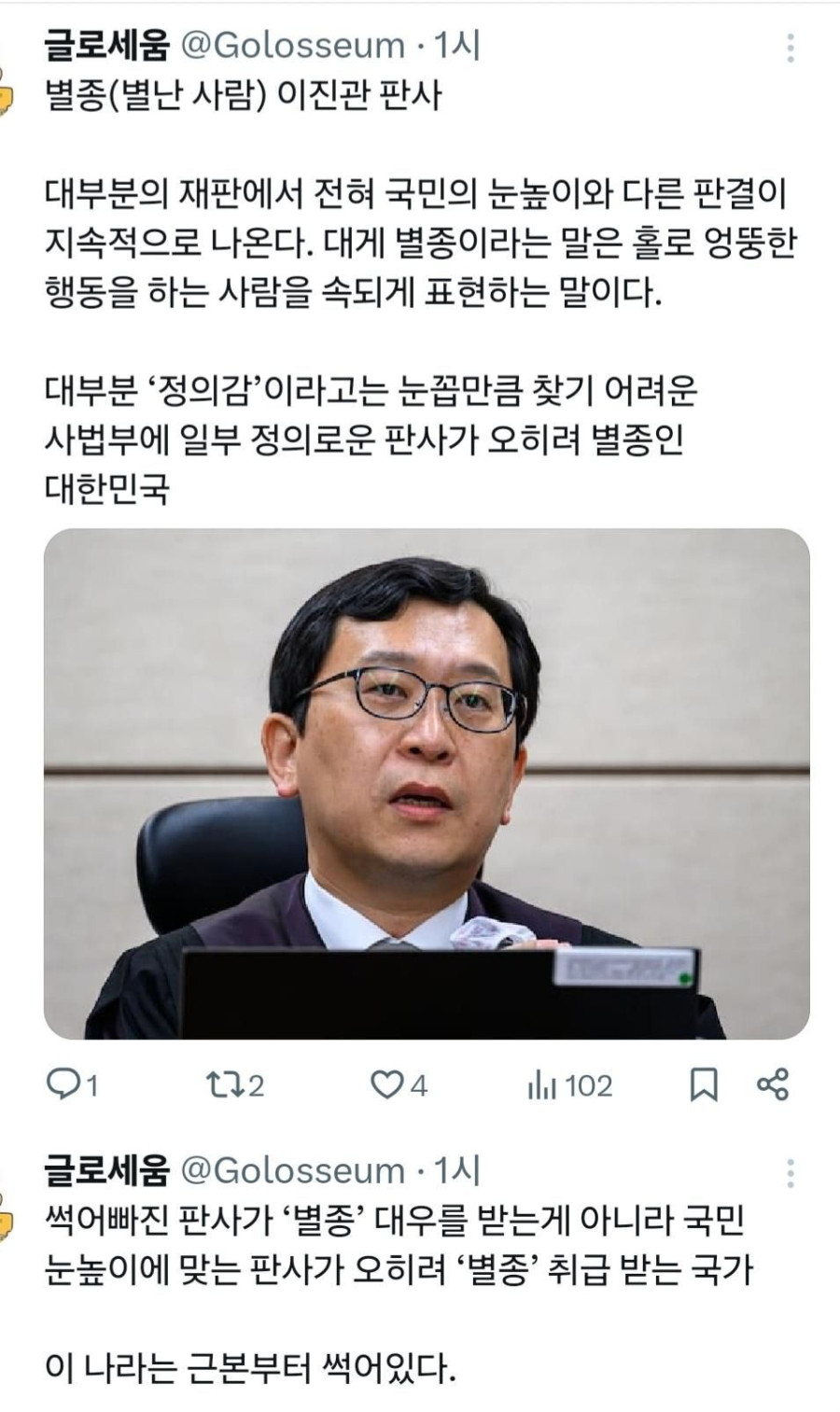
Task: Open second tweet timestamp 1시
Action: coord(456,1170)
